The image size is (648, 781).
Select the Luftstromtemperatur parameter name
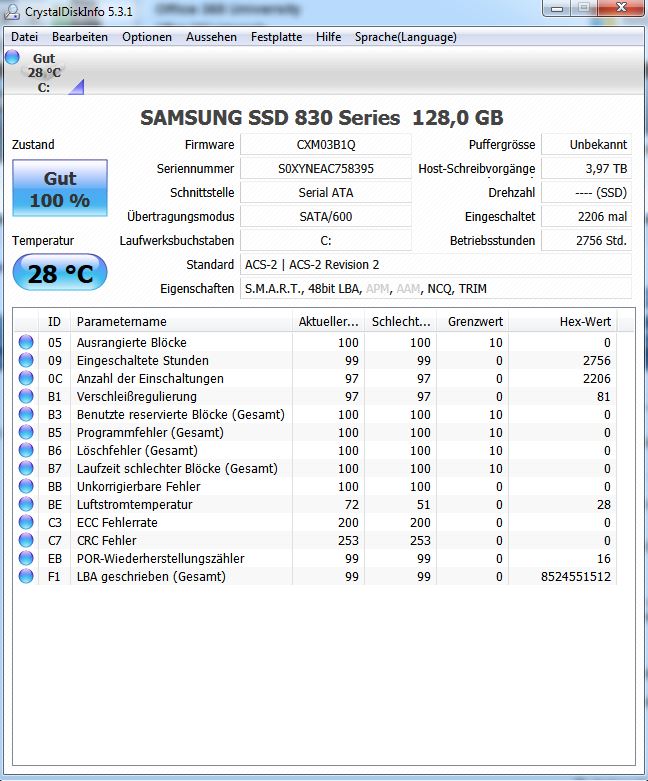click(x=134, y=504)
